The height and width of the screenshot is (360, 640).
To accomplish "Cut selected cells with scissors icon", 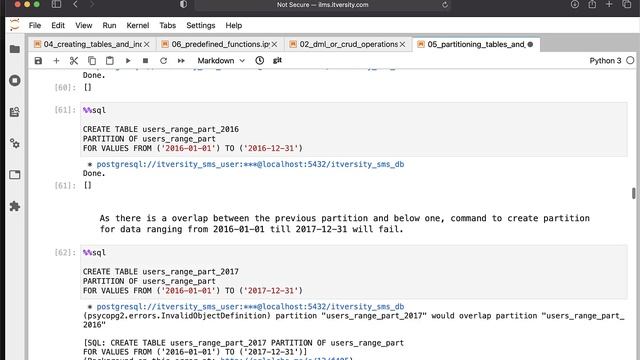I will [74, 60].
